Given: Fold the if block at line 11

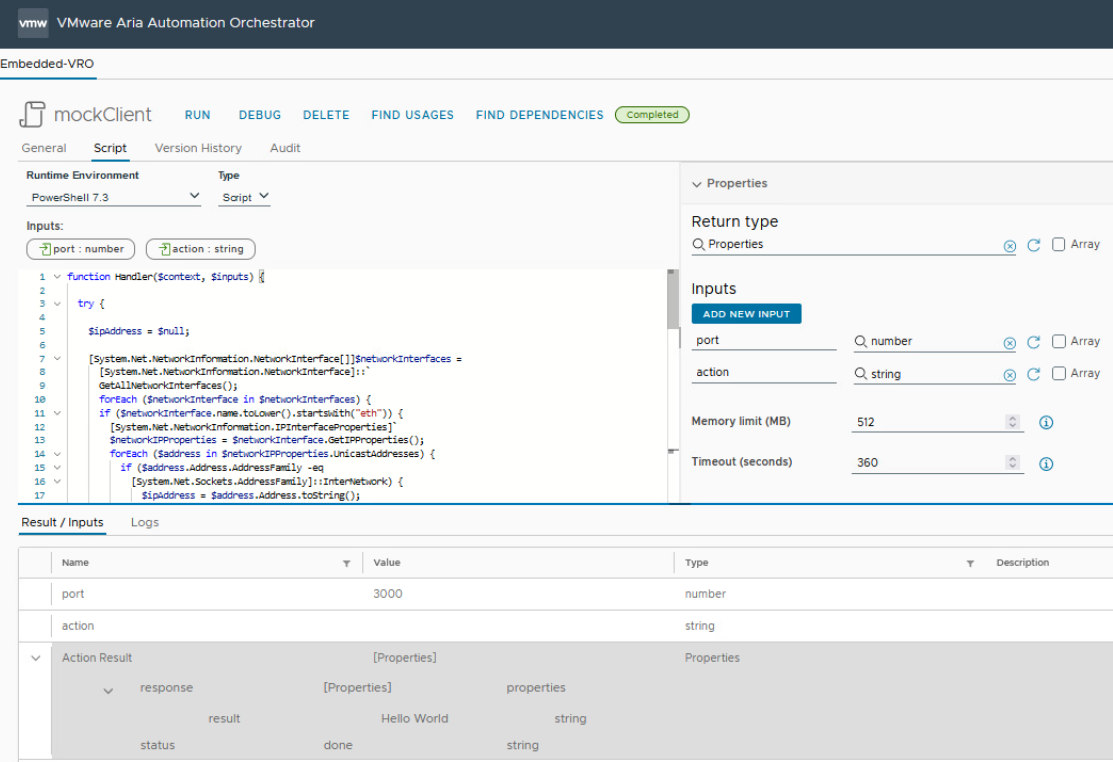Looking at the screenshot, I should pos(57,413).
